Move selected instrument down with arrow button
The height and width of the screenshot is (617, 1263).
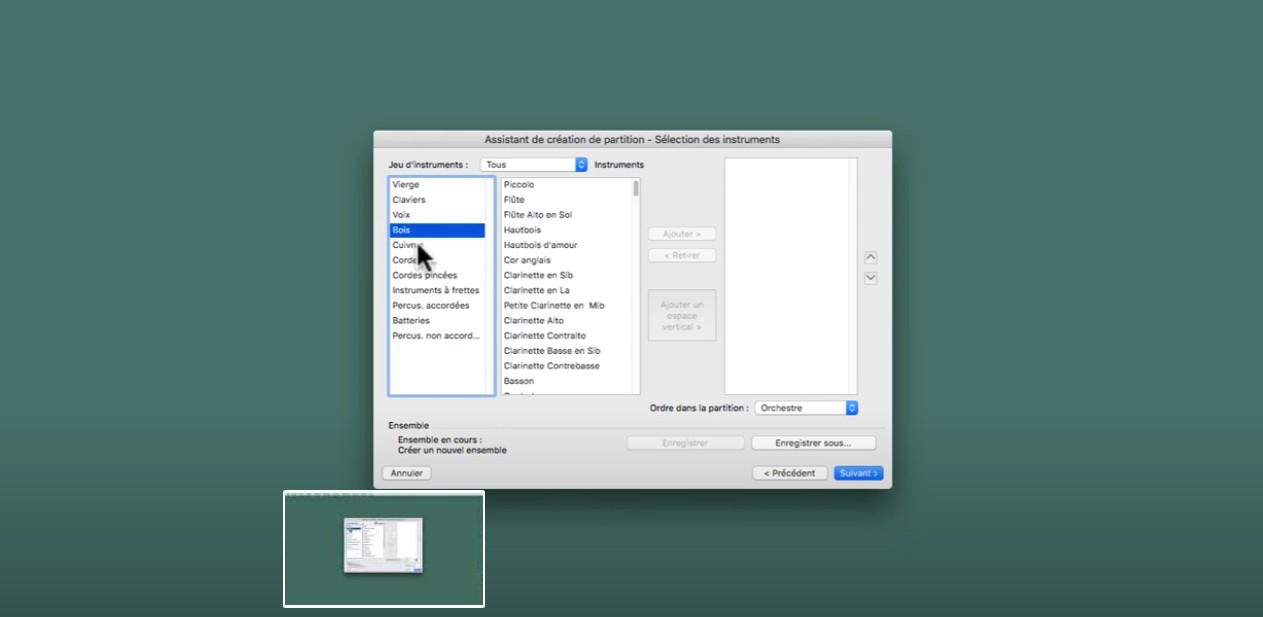(870, 278)
